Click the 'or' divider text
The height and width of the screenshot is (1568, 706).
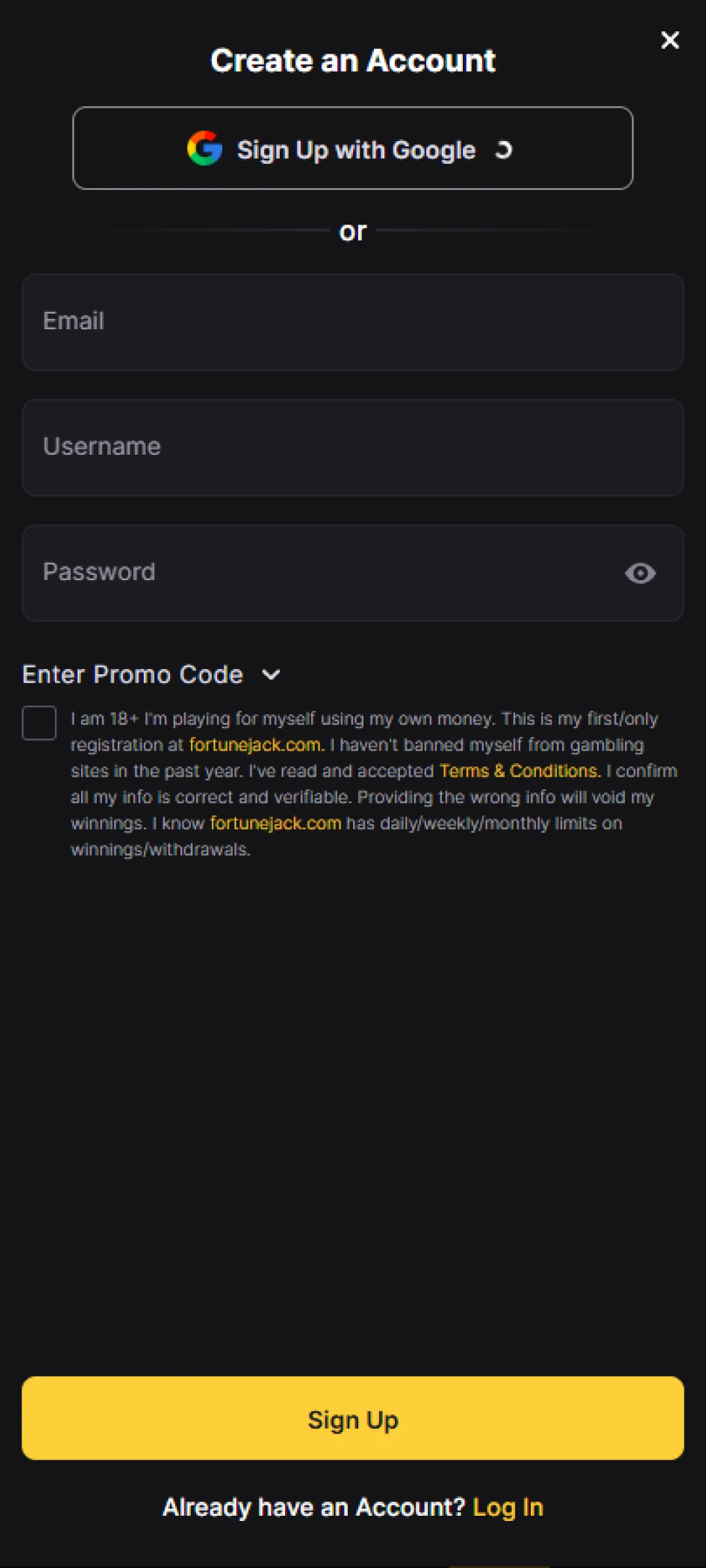click(353, 231)
